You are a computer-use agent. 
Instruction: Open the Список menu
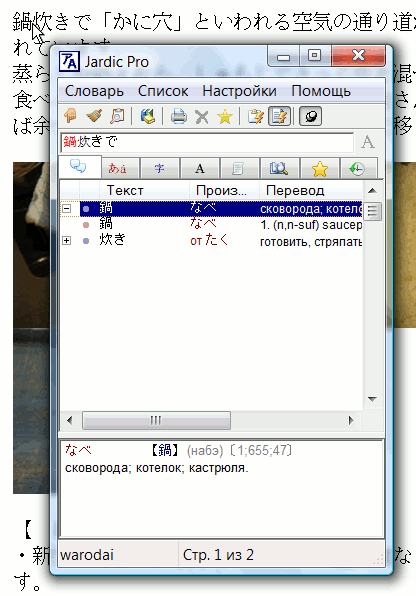(x=163, y=91)
